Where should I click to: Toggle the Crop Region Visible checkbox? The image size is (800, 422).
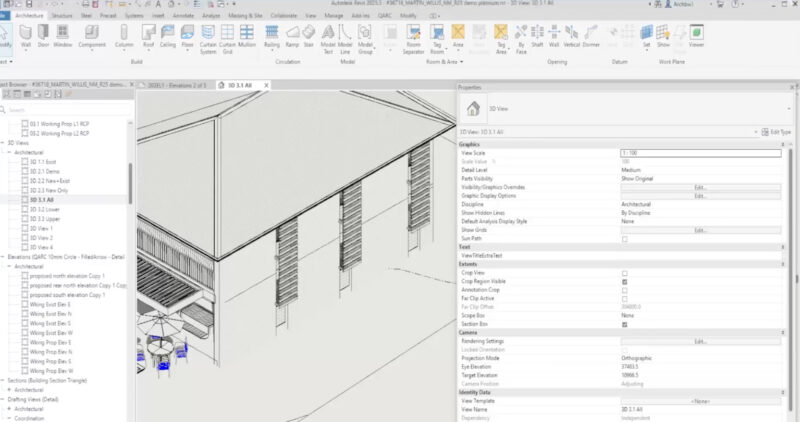pos(625,282)
